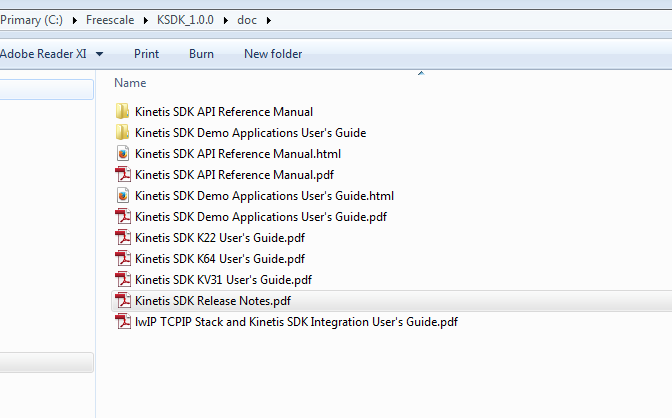Sort files by the Name column header
Screen dimensions: 672x418
(131, 83)
